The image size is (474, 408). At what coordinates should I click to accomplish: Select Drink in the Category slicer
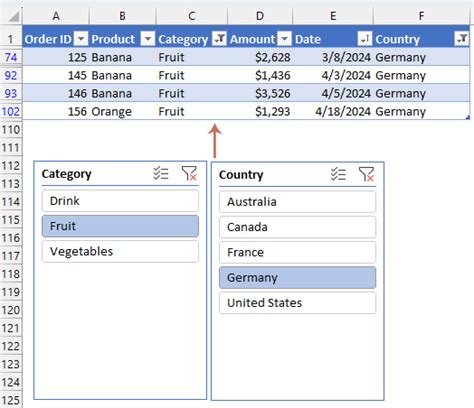coord(120,201)
